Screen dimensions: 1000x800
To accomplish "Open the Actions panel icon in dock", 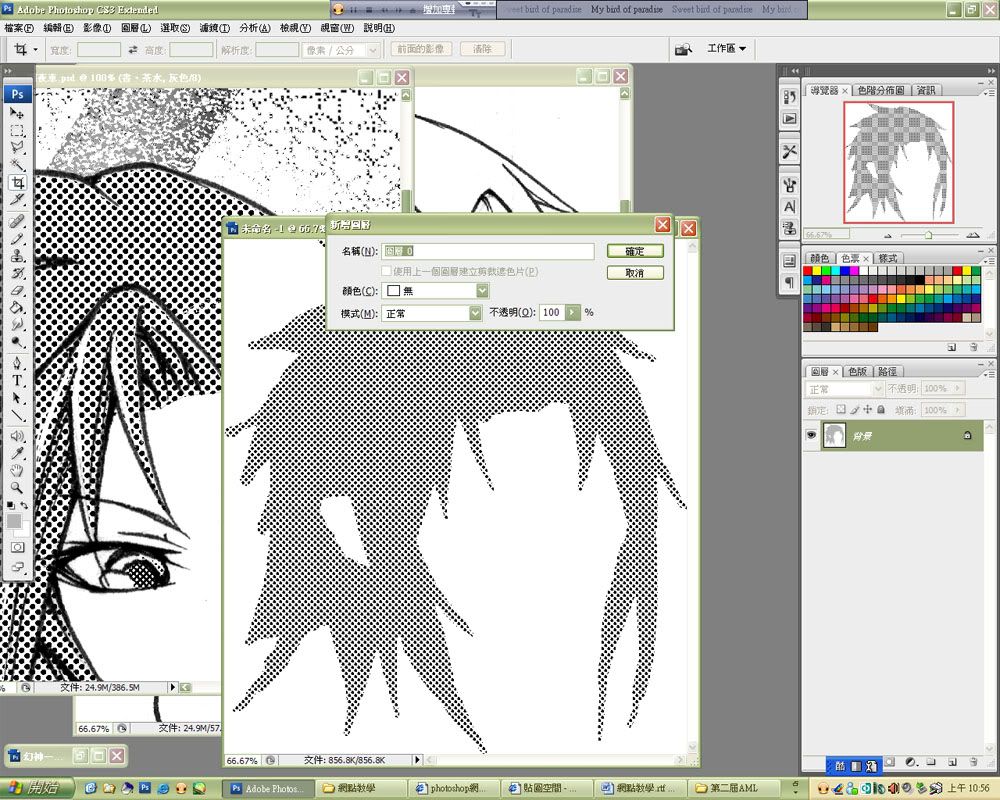I will click(x=790, y=119).
